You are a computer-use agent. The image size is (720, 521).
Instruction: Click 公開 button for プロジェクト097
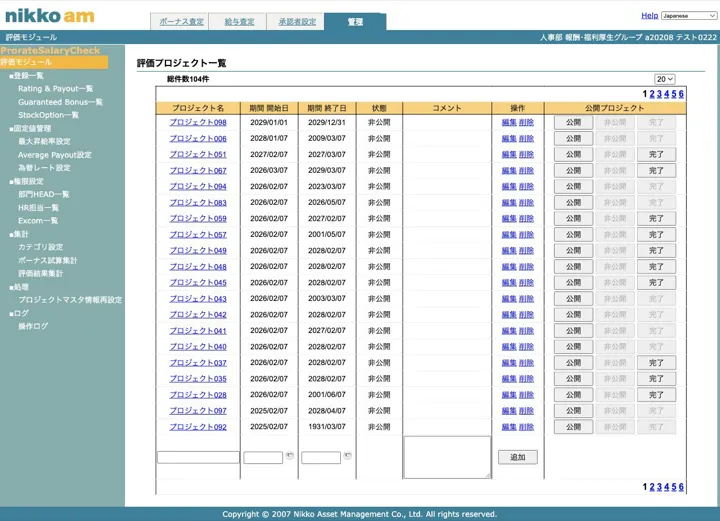coord(574,410)
